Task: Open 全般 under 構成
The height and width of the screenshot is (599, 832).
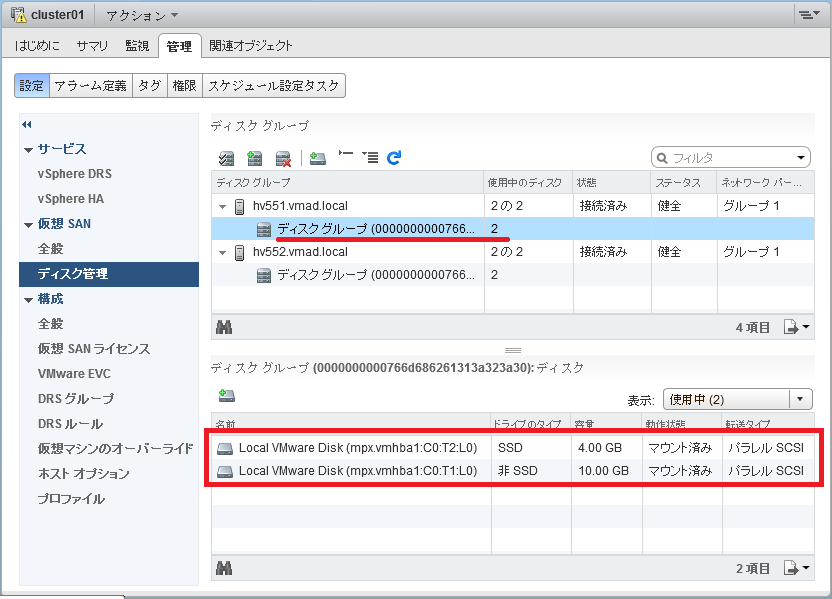Action: (51, 324)
